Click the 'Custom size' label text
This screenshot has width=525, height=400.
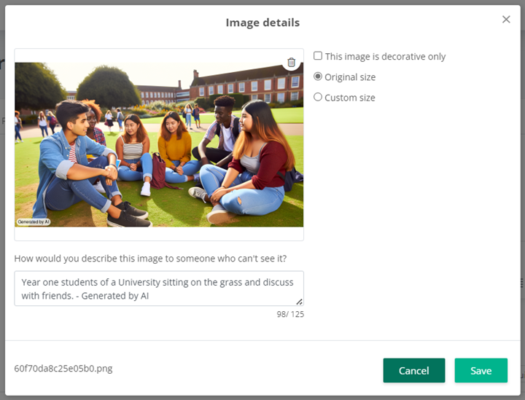350,98
